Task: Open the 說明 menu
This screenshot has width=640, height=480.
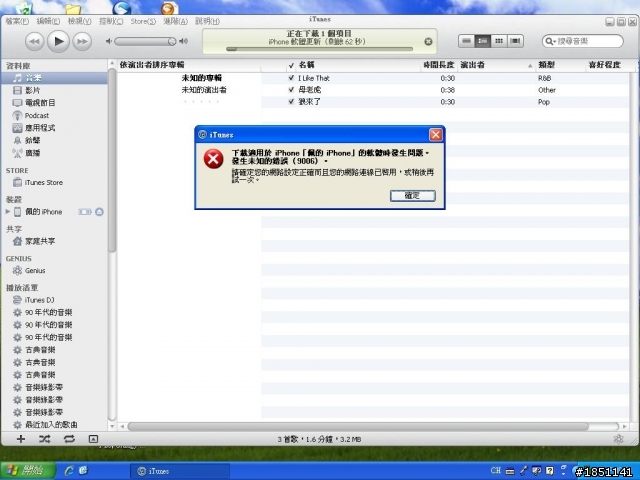Action: click(207, 21)
